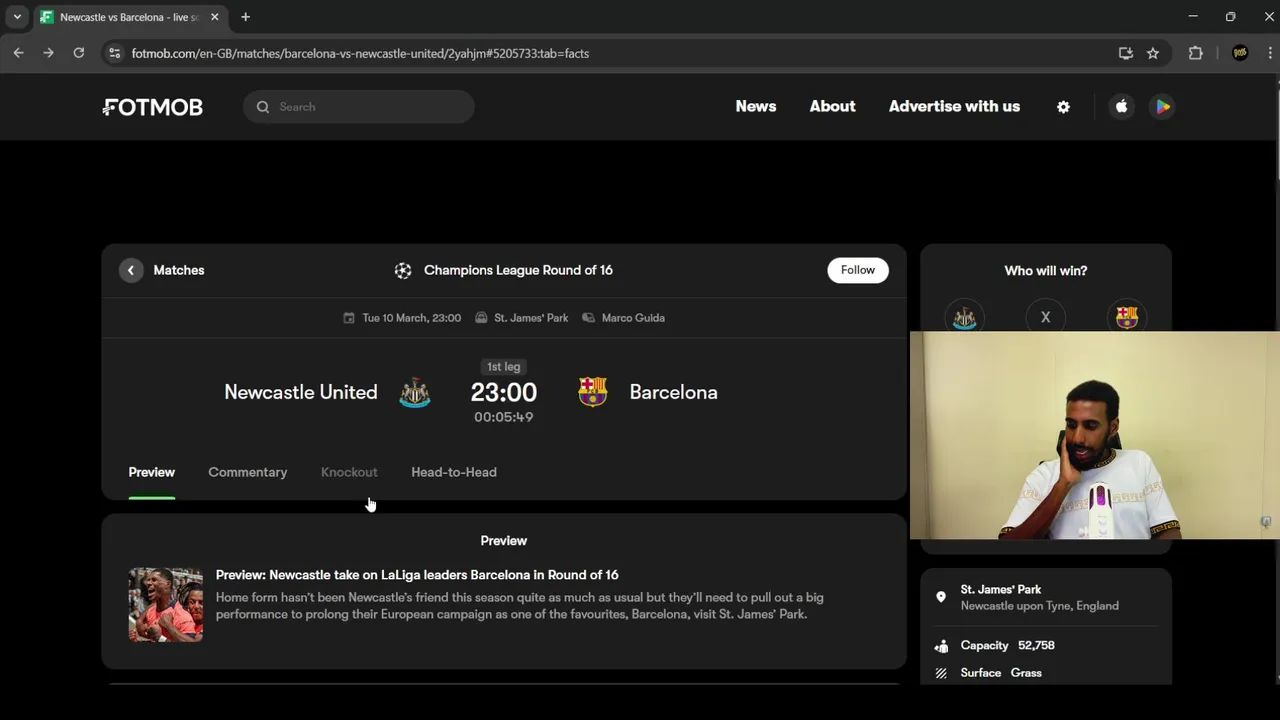This screenshot has height=720, width=1280.
Task: Click the referee whistle icon beside Marco Guida
Action: point(589,318)
